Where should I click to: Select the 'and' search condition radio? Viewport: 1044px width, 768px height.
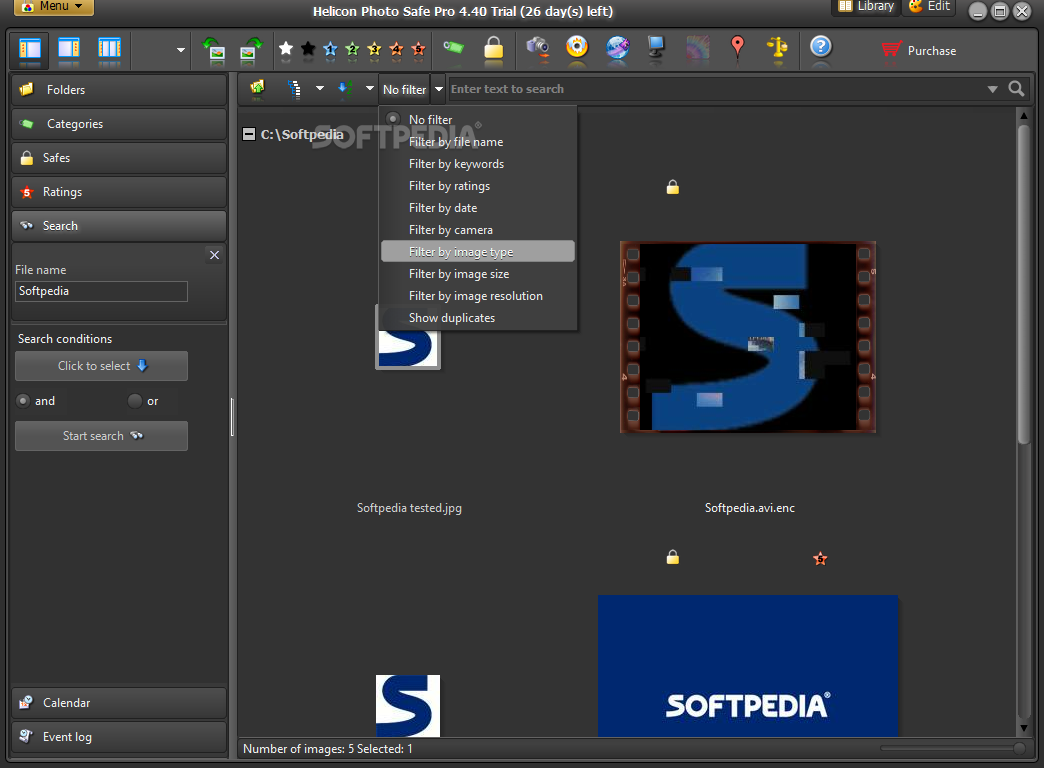[23, 401]
